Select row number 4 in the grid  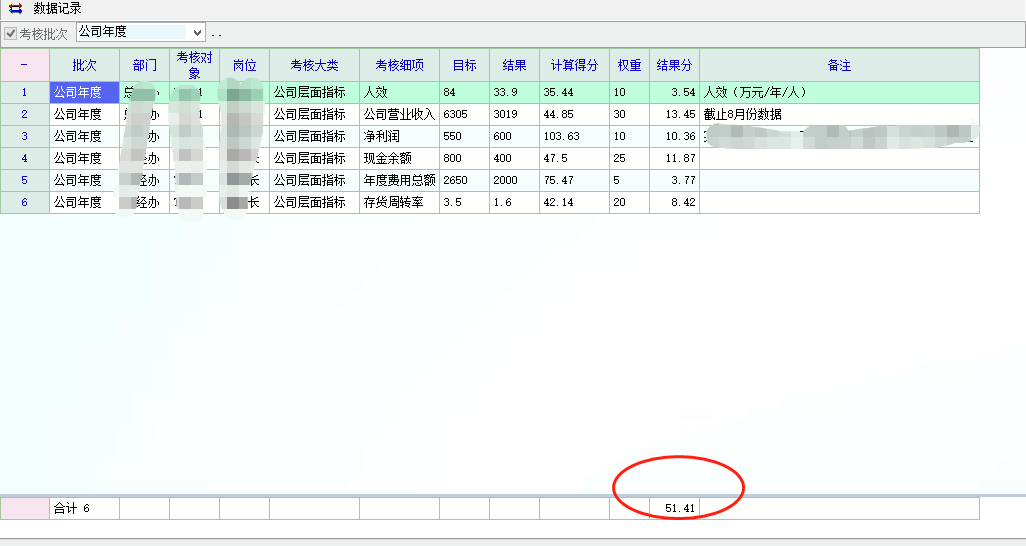pos(24,158)
